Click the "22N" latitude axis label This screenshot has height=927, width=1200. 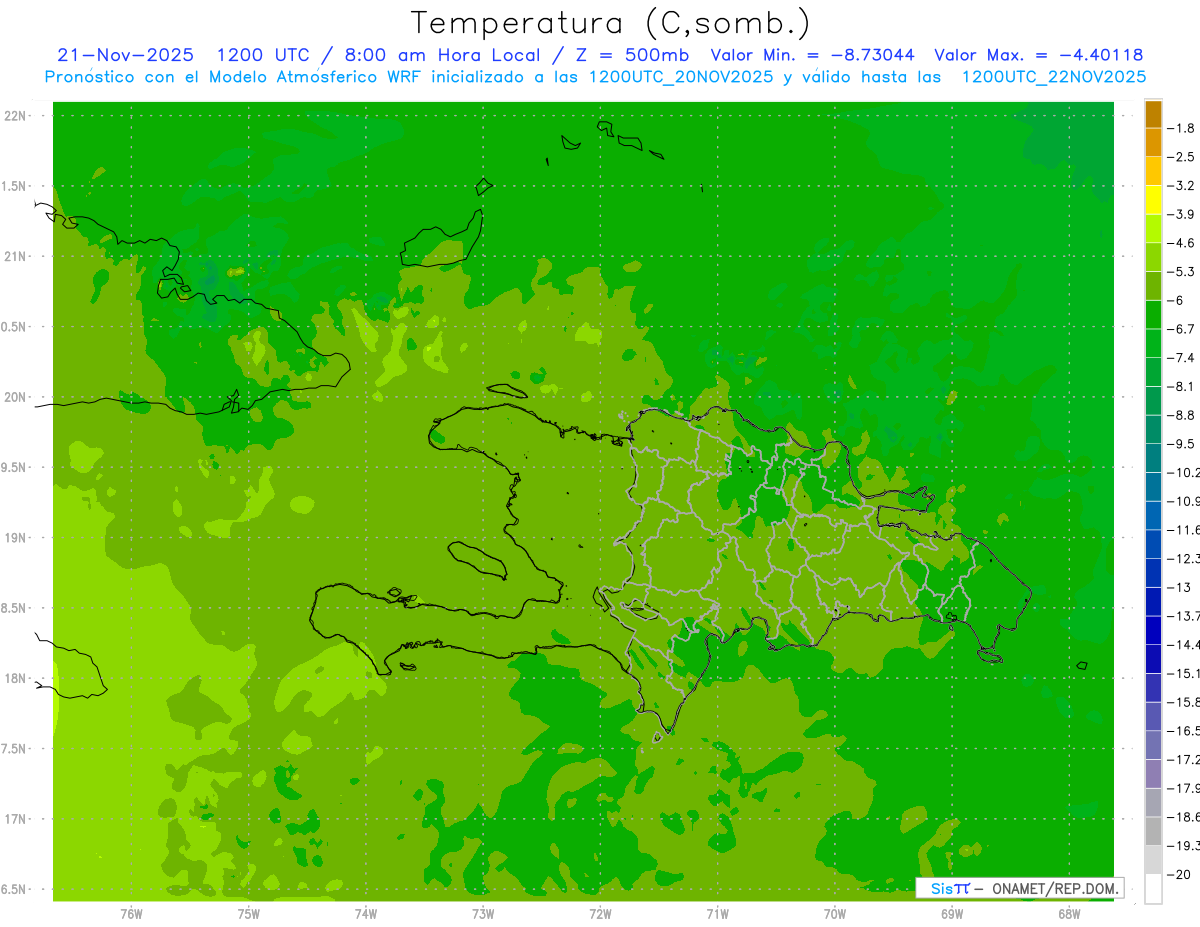click(15, 116)
